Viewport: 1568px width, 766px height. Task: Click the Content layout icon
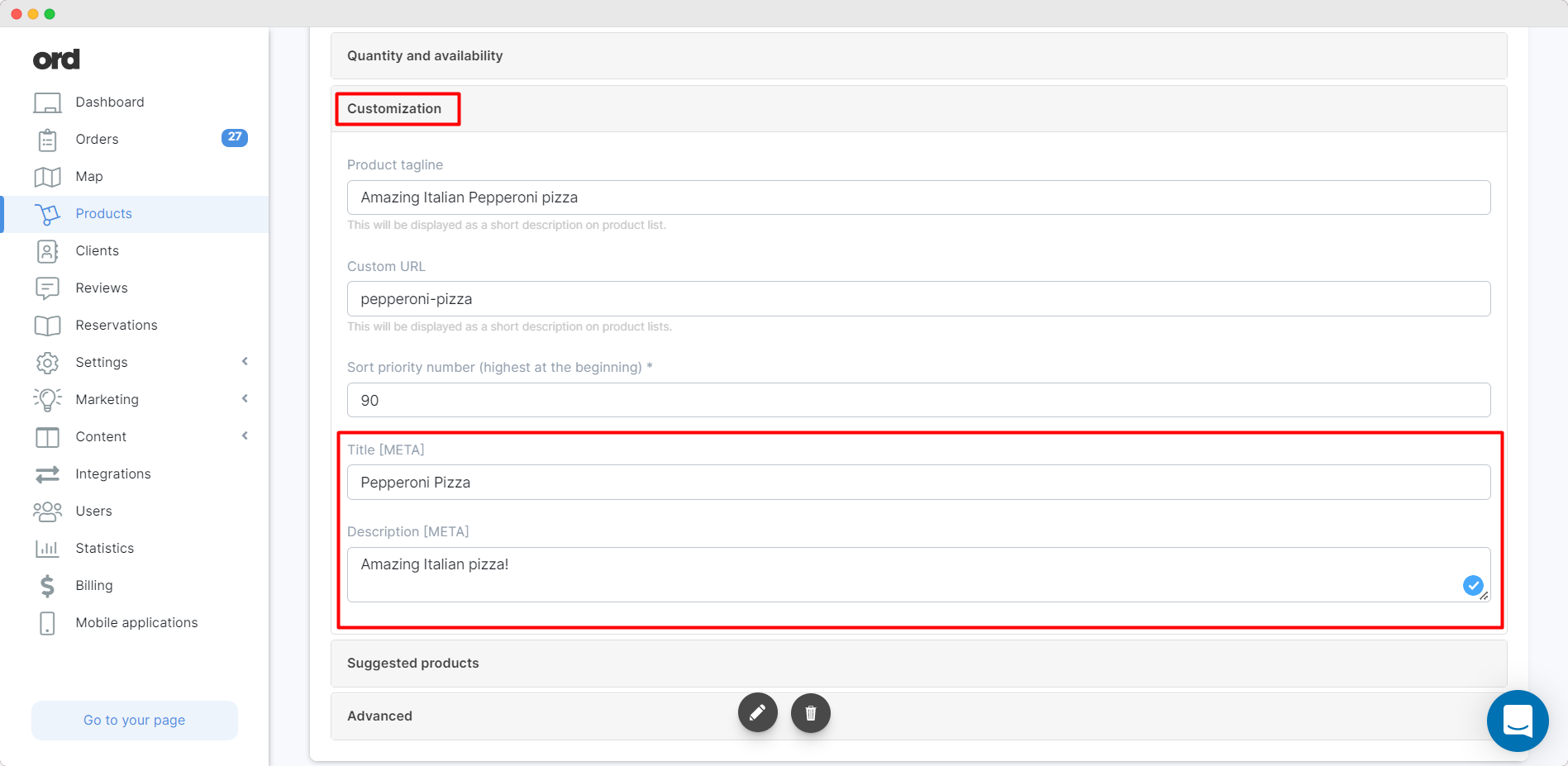click(47, 437)
